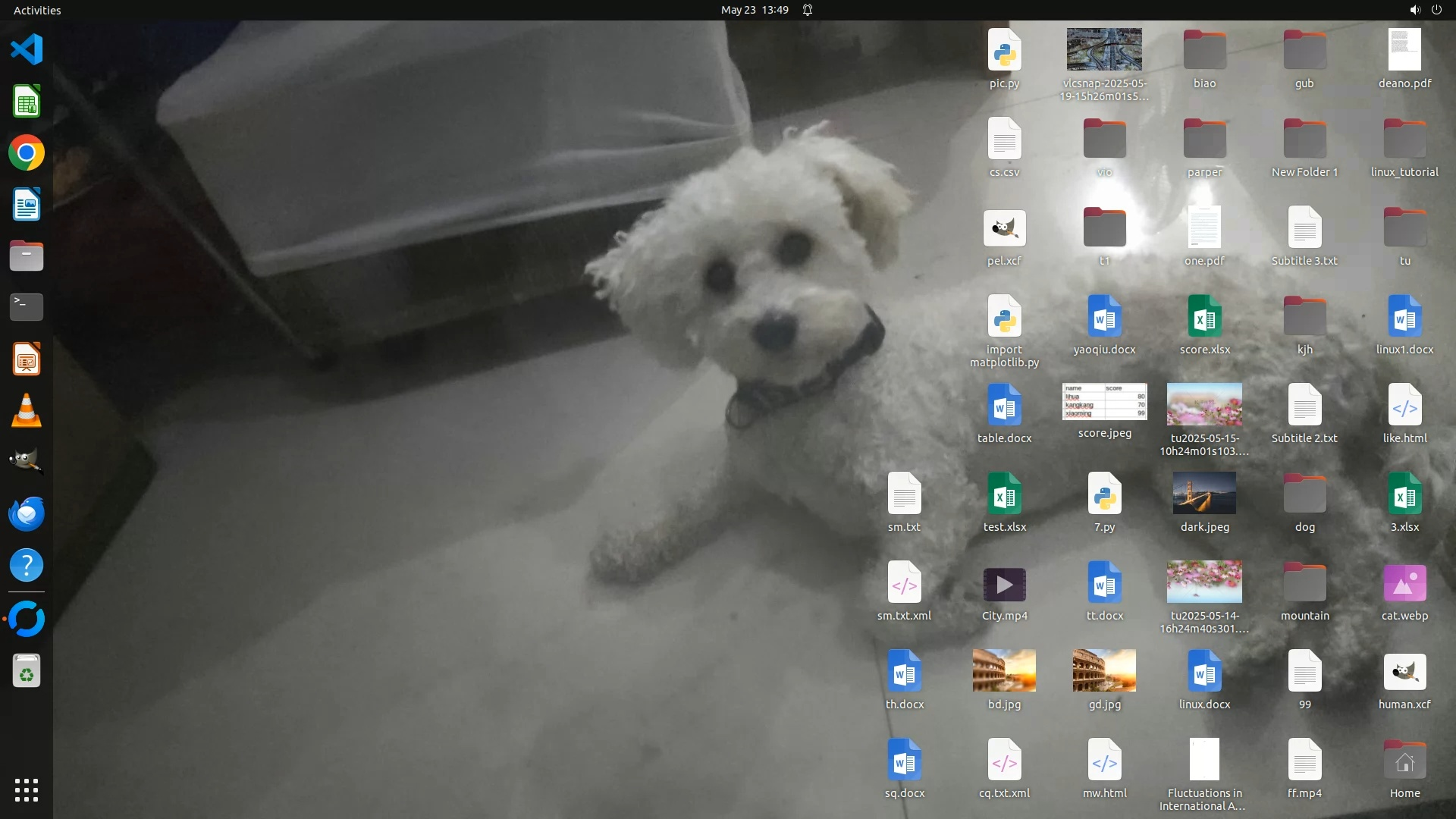Image resolution: width=1456 pixels, height=819 pixels.
Task: Open LibreOffice Impress from the dock
Action: pos(27,359)
